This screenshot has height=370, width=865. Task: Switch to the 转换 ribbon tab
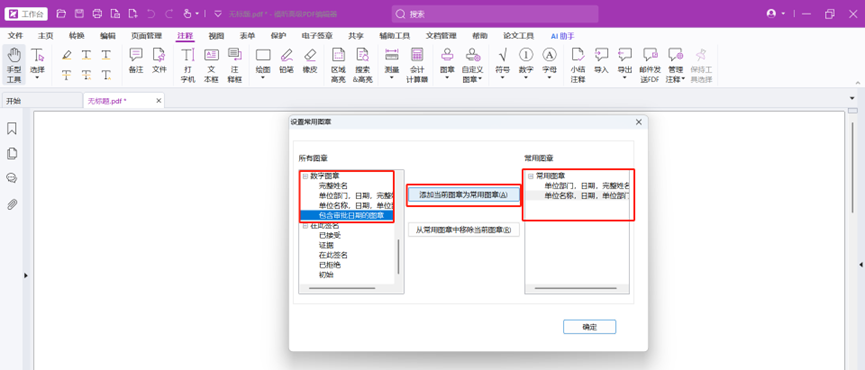[77, 36]
